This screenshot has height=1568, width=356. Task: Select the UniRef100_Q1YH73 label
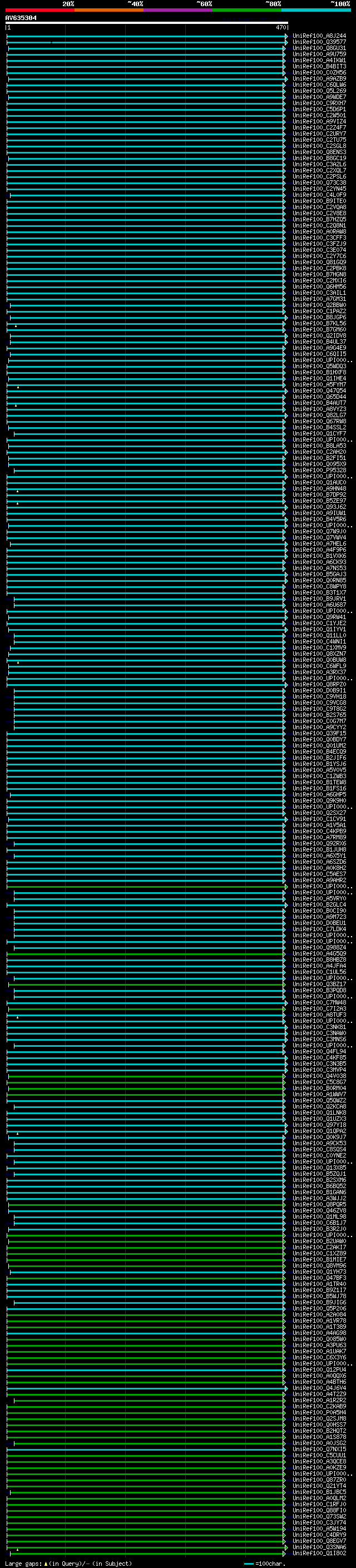click(319, 1272)
